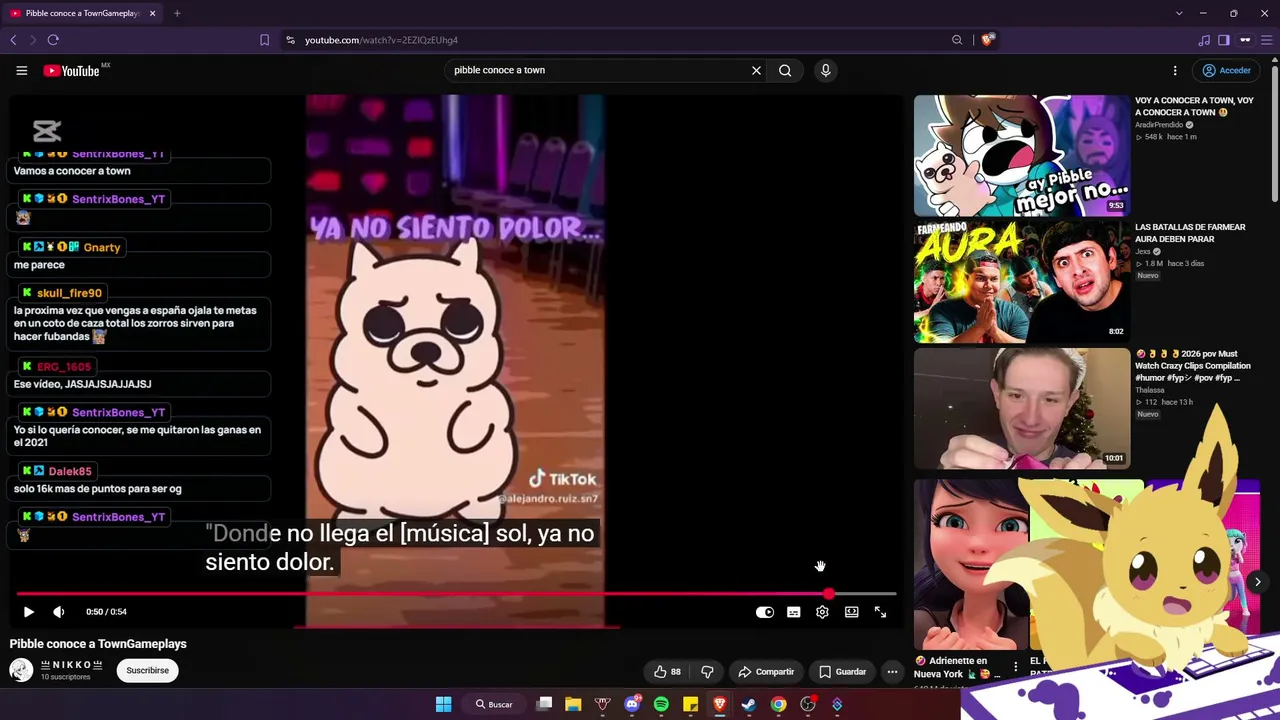Mute the video volume
Image resolution: width=1280 pixels, height=720 pixels.
59,612
